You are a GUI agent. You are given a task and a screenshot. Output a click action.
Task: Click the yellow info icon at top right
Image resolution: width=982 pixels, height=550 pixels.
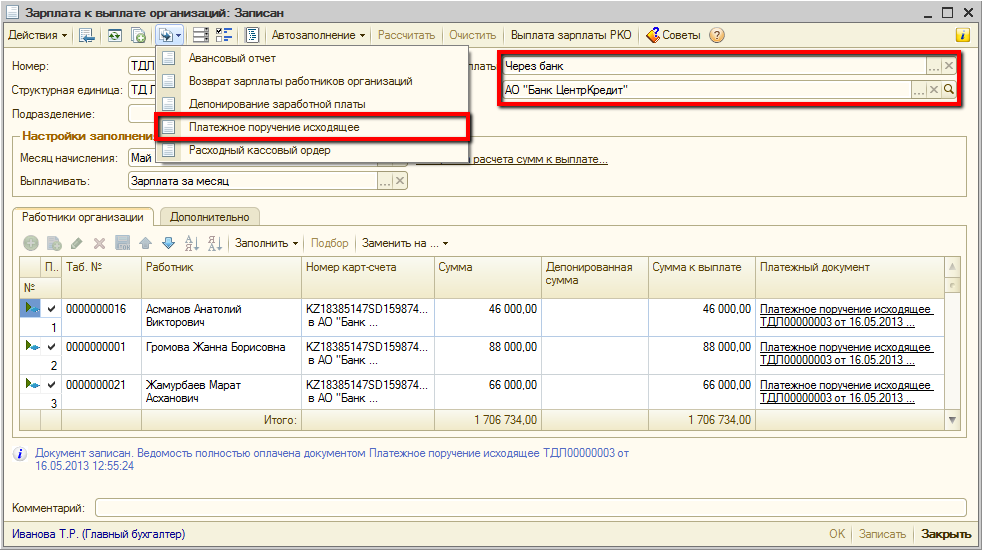click(963, 35)
